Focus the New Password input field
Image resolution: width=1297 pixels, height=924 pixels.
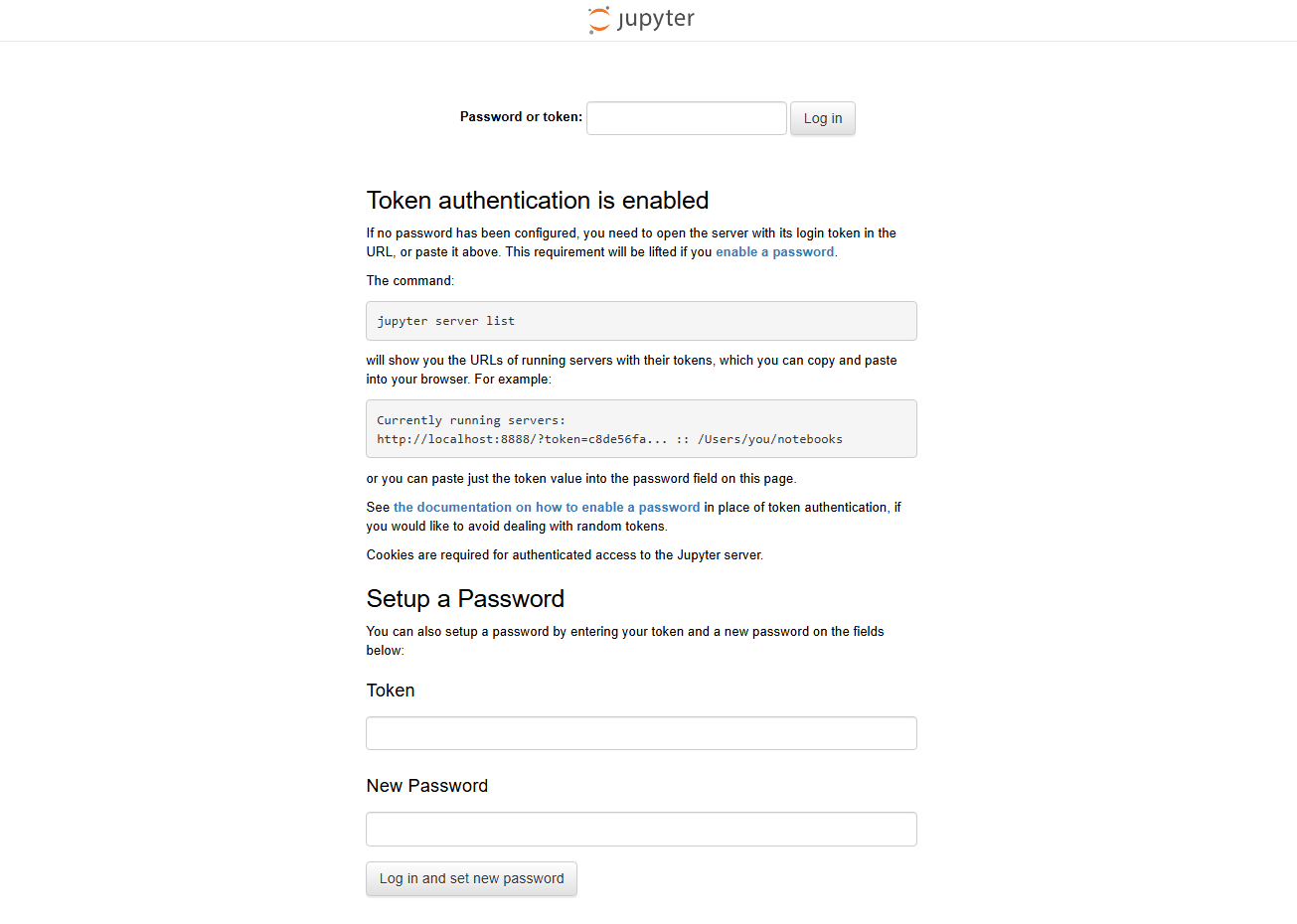(641, 830)
